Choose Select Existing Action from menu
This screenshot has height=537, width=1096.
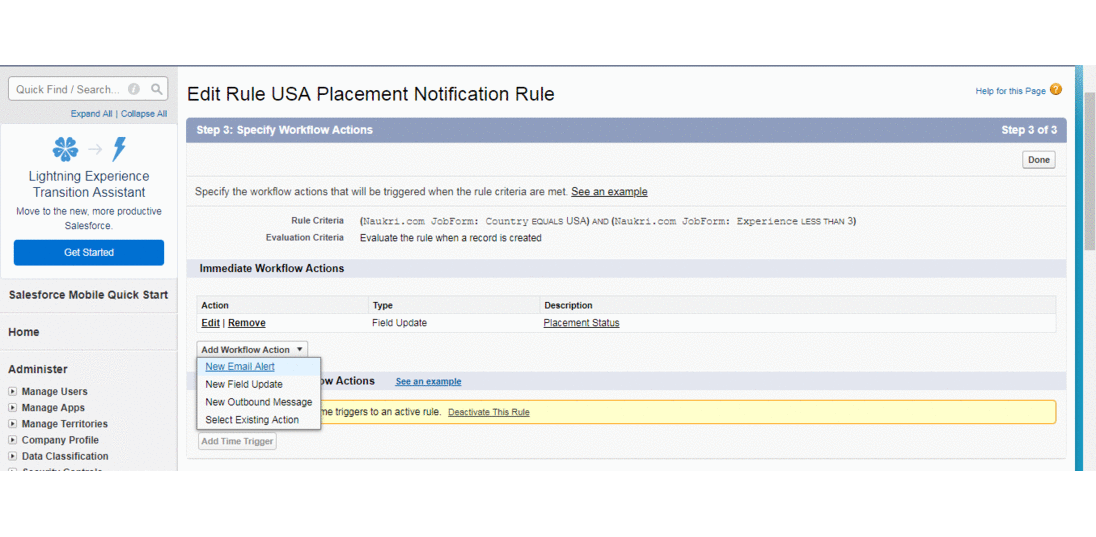click(x=252, y=420)
